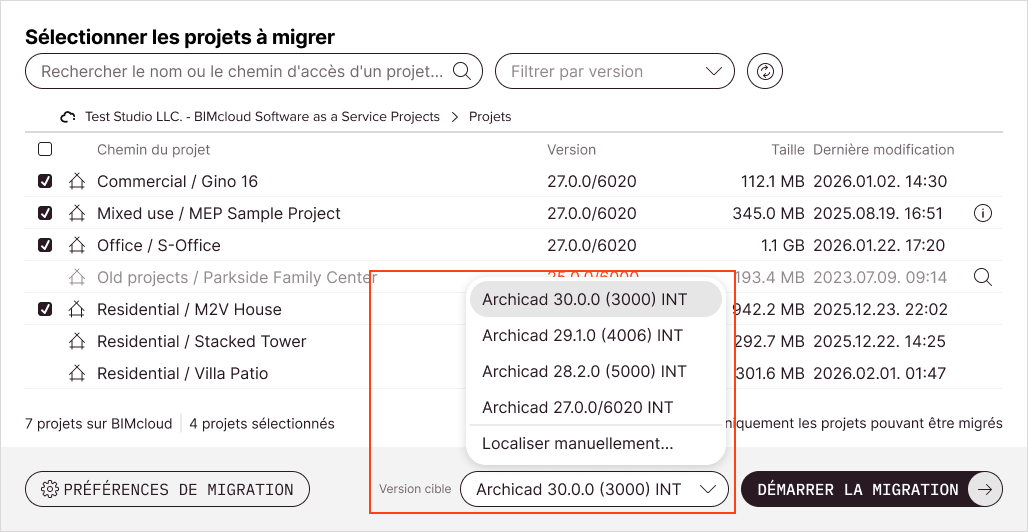Click the 345.0 MB size value

(768, 213)
